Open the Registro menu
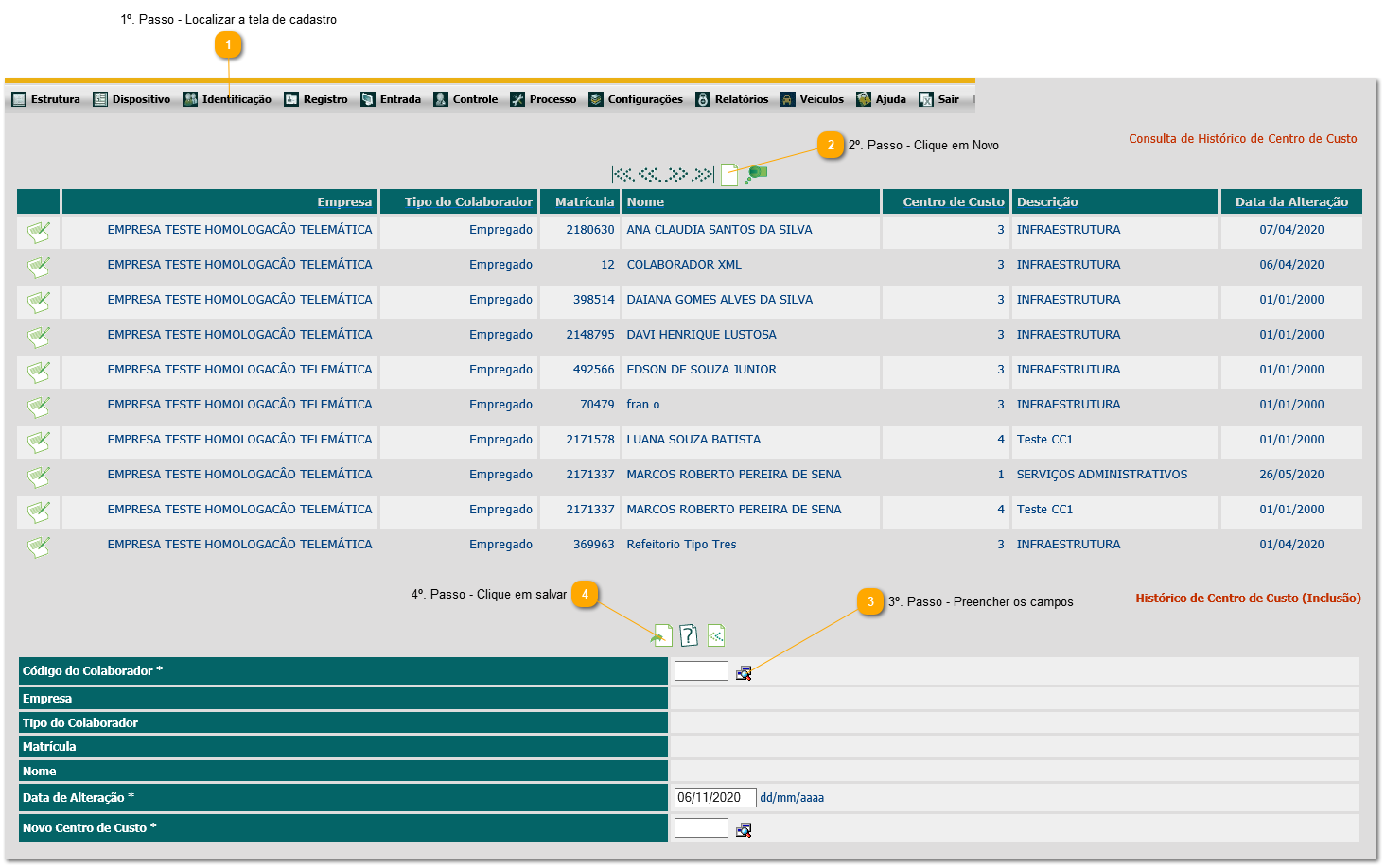Image resolution: width=1385 pixels, height=868 pixels. pos(316,99)
